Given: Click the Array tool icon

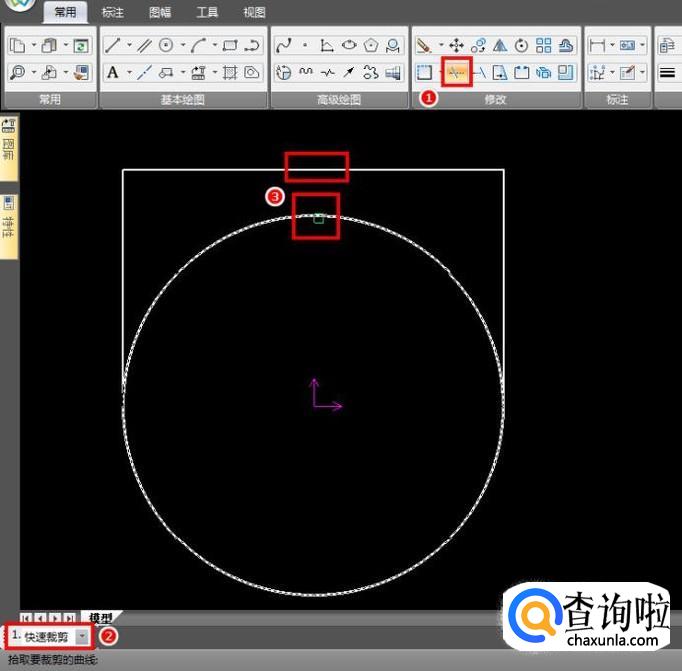Looking at the screenshot, I should [544, 45].
